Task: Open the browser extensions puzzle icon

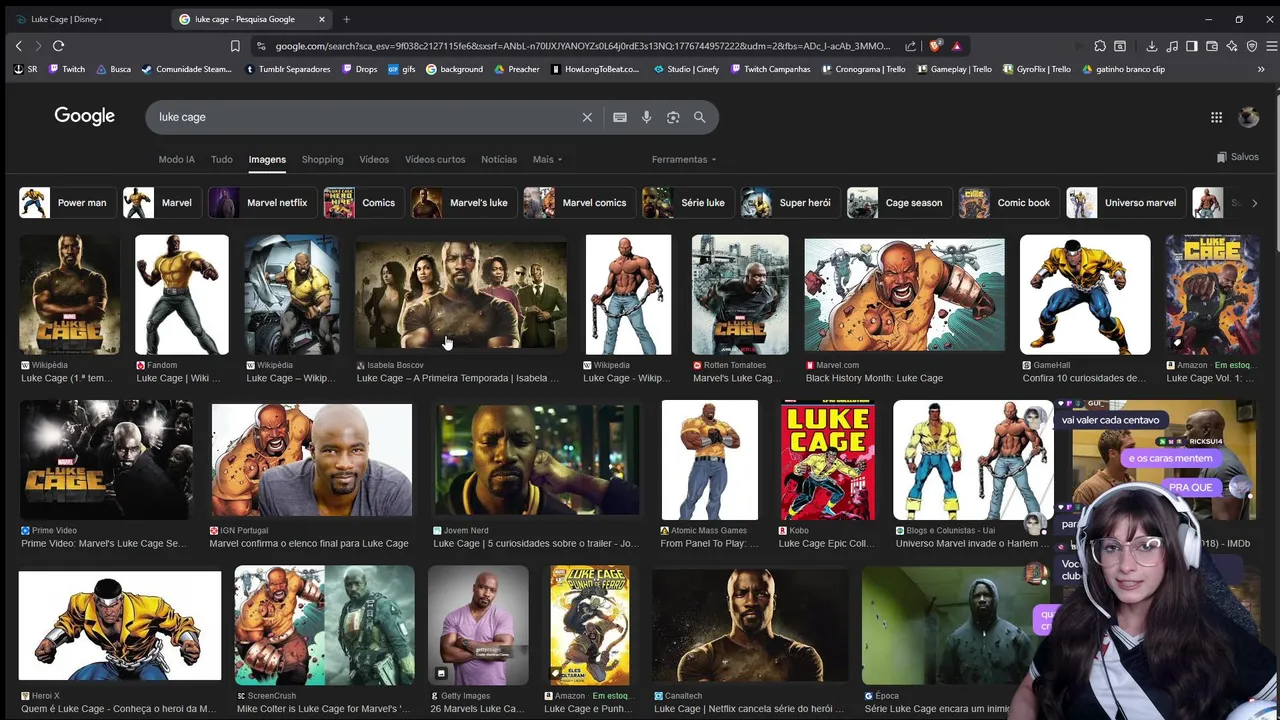Action: tap(1100, 46)
